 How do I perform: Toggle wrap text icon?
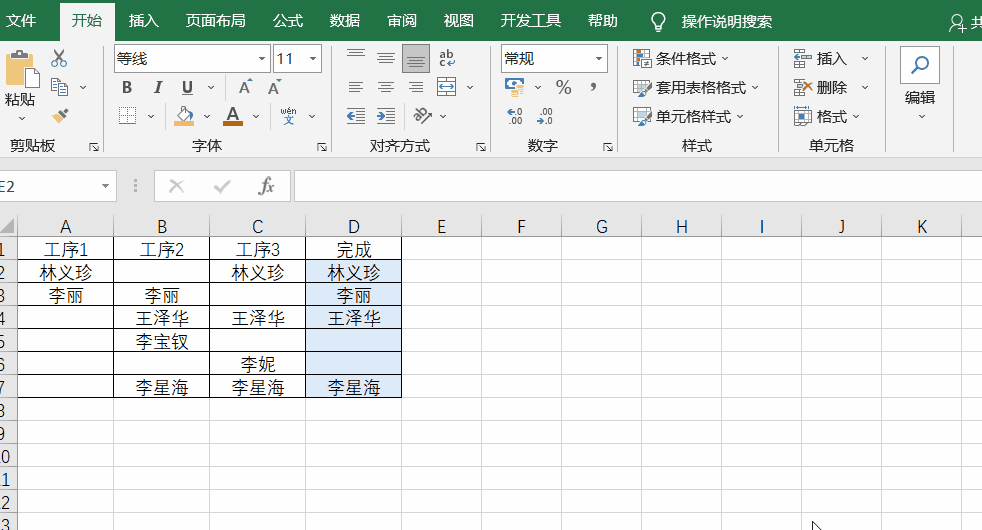click(447, 58)
